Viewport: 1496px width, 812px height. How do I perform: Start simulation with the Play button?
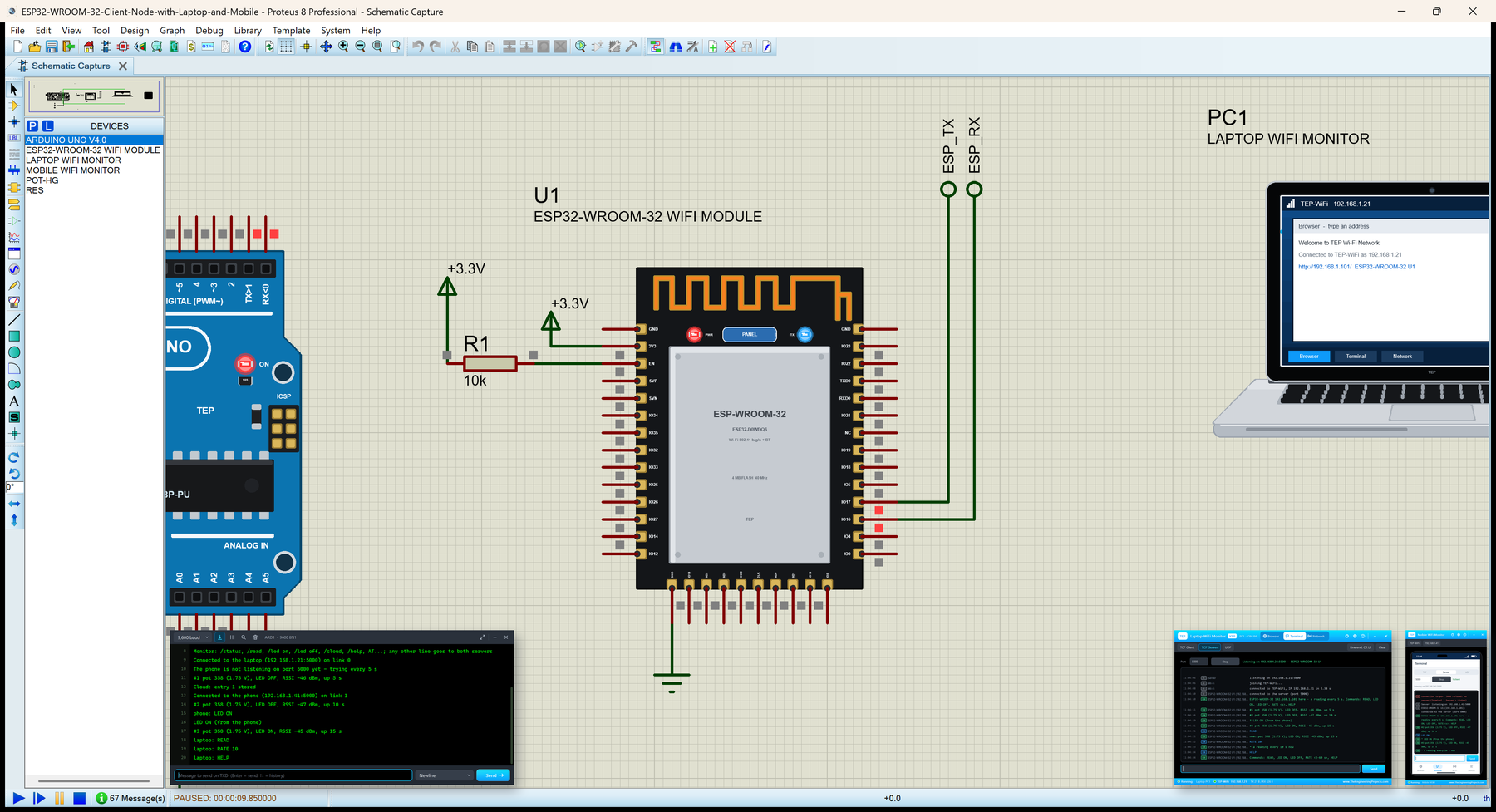(18, 798)
